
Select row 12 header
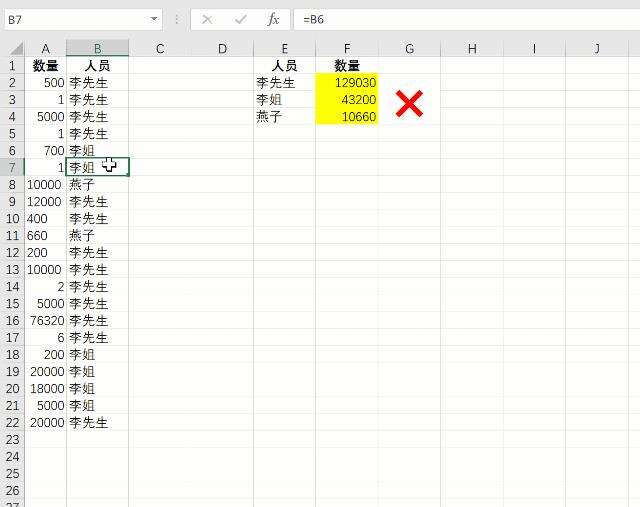pyautogui.click(x=12, y=252)
